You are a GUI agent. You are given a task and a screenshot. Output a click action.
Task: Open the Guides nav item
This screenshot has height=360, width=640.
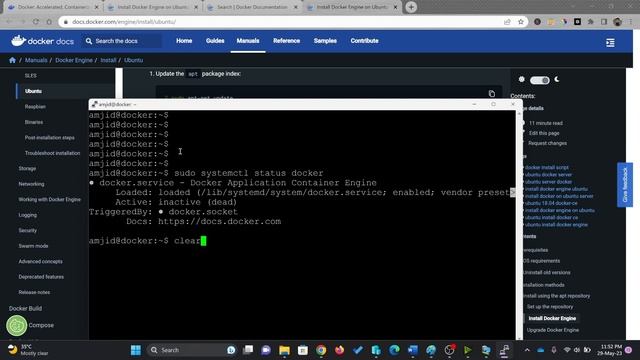point(215,41)
